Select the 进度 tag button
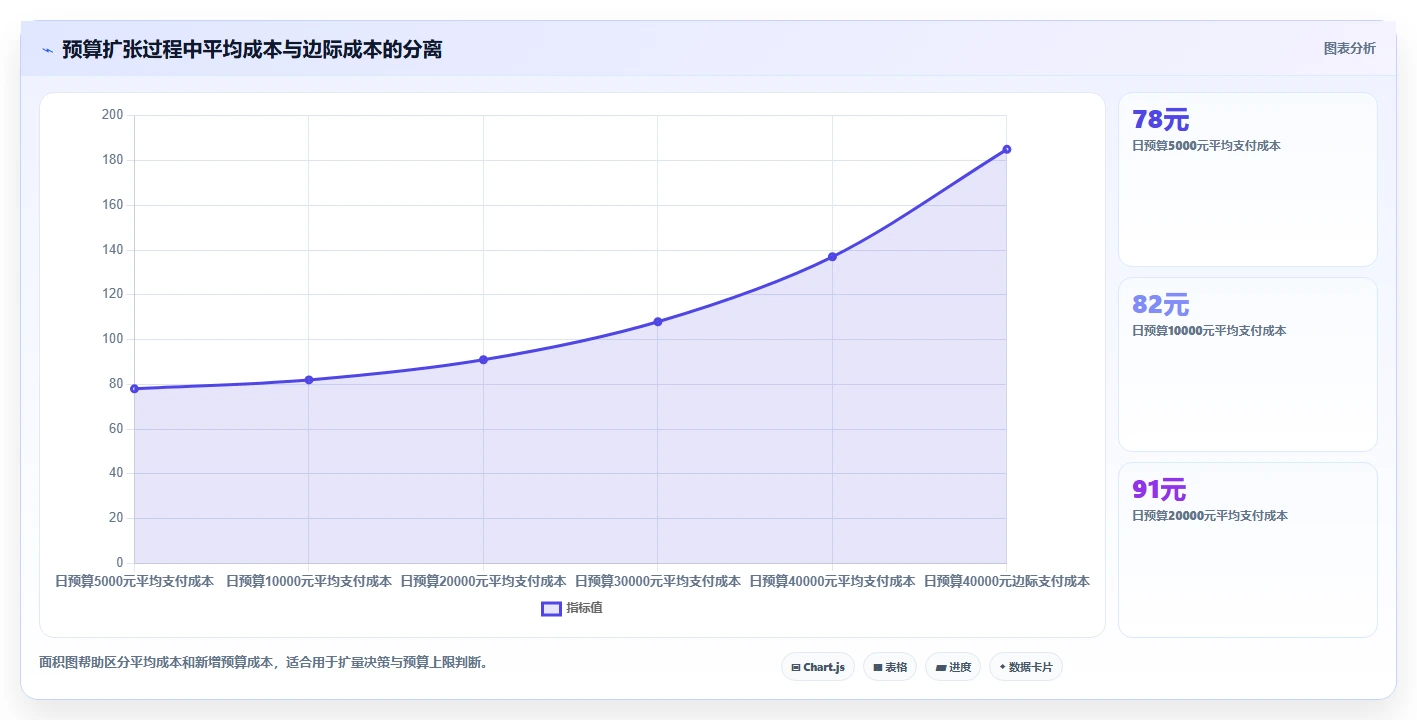The image size is (1417, 720). point(953,667)
